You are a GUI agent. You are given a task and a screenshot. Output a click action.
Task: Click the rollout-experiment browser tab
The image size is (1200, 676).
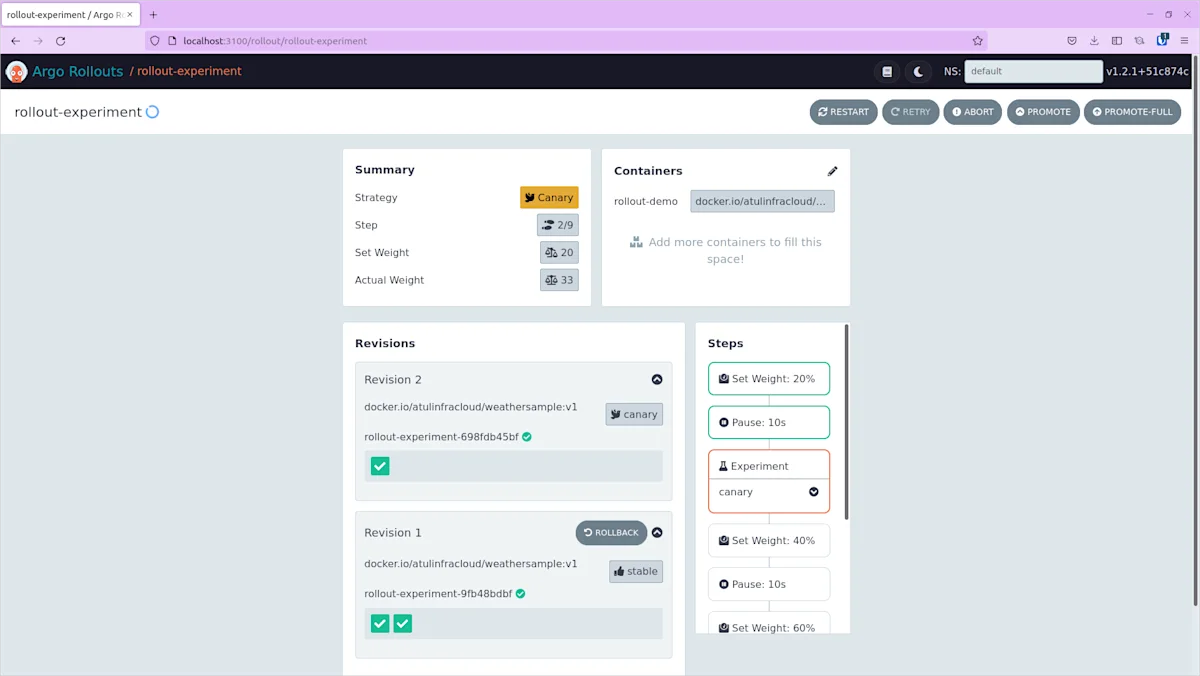point(70,15)
